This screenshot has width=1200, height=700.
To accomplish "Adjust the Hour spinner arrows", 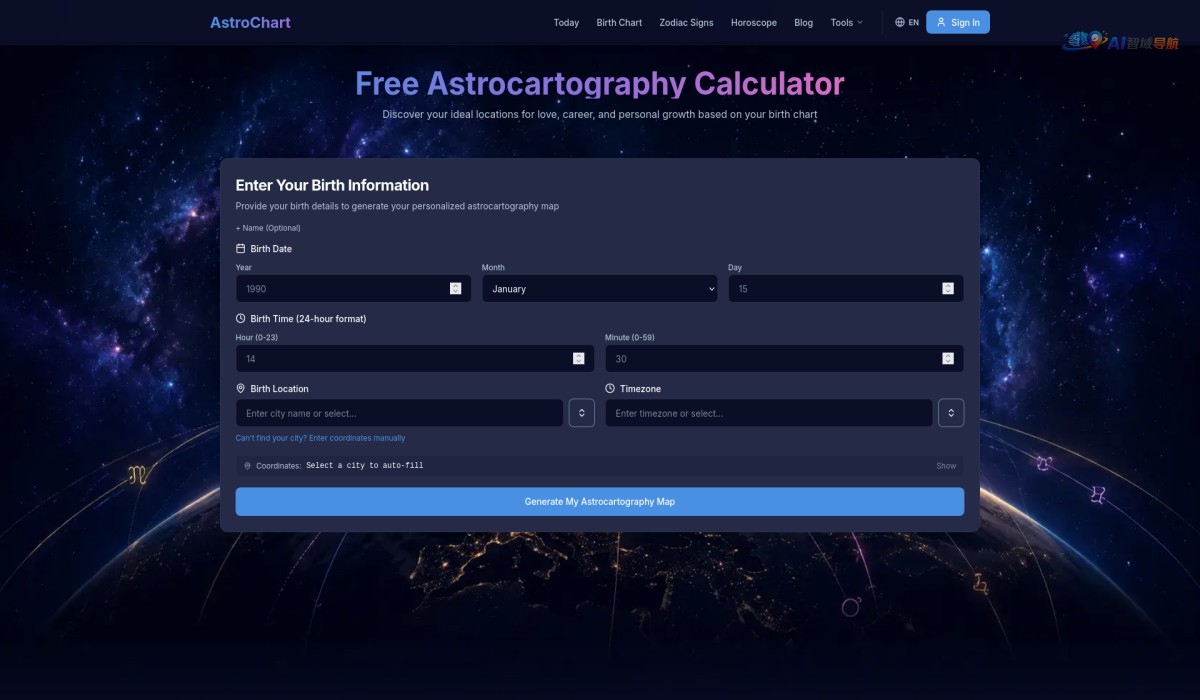I will (x=579, y=358).
